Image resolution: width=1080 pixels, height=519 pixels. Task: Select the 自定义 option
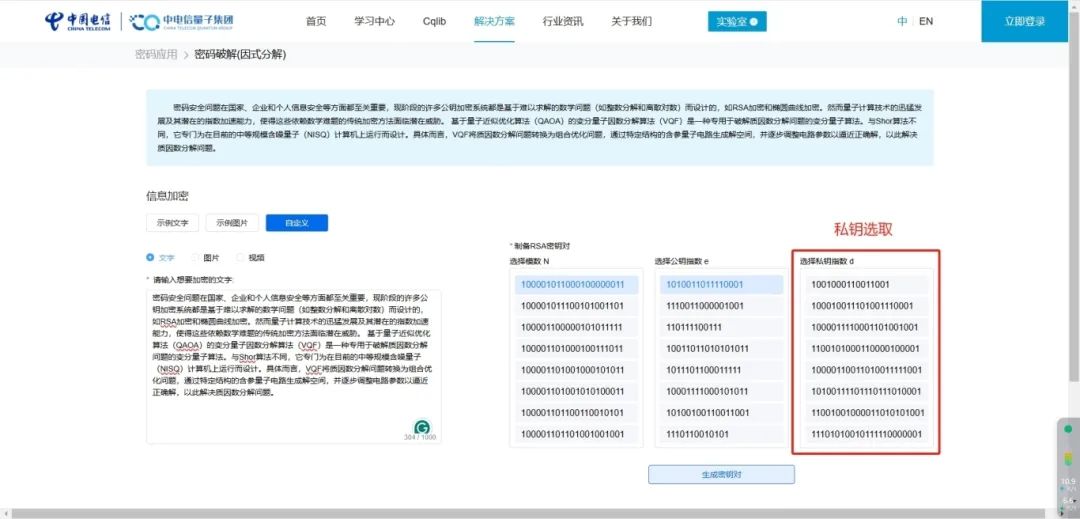point(297,223)
